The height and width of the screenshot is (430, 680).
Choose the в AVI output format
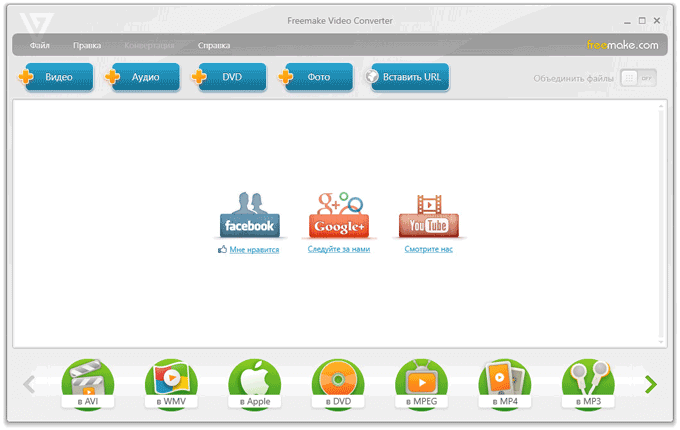point(88,385)
